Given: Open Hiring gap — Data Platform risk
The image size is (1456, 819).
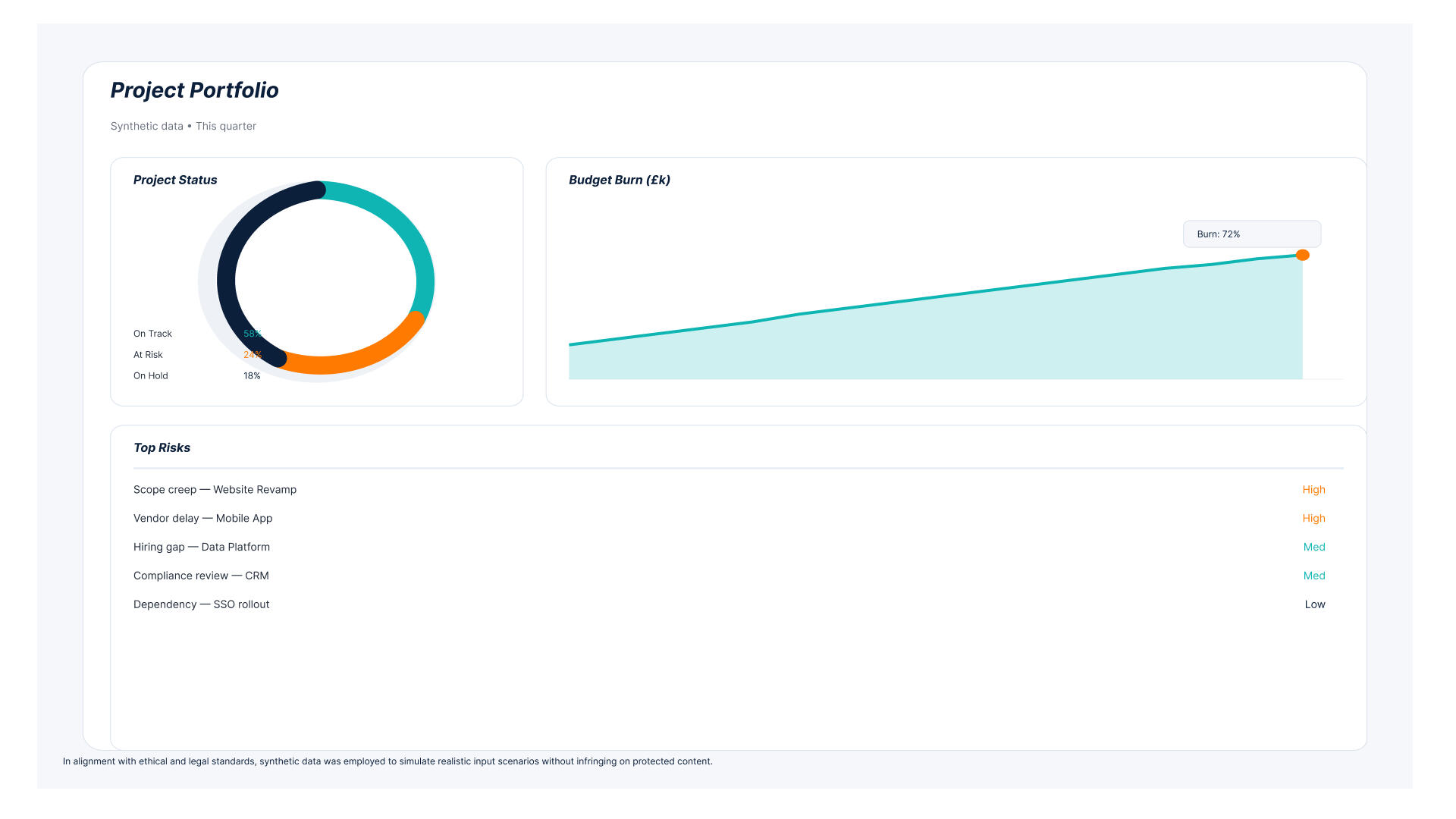Looking at the screenshot, I should [201, 548].
